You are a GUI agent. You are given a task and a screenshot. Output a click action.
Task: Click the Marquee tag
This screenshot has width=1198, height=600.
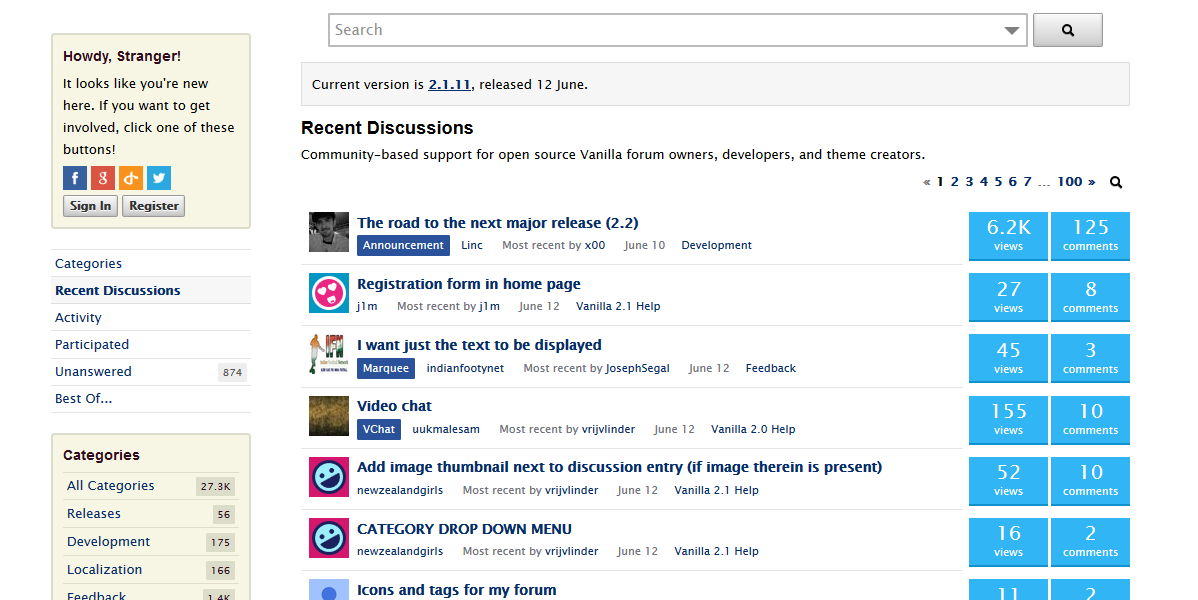click(x=386, y=368)
